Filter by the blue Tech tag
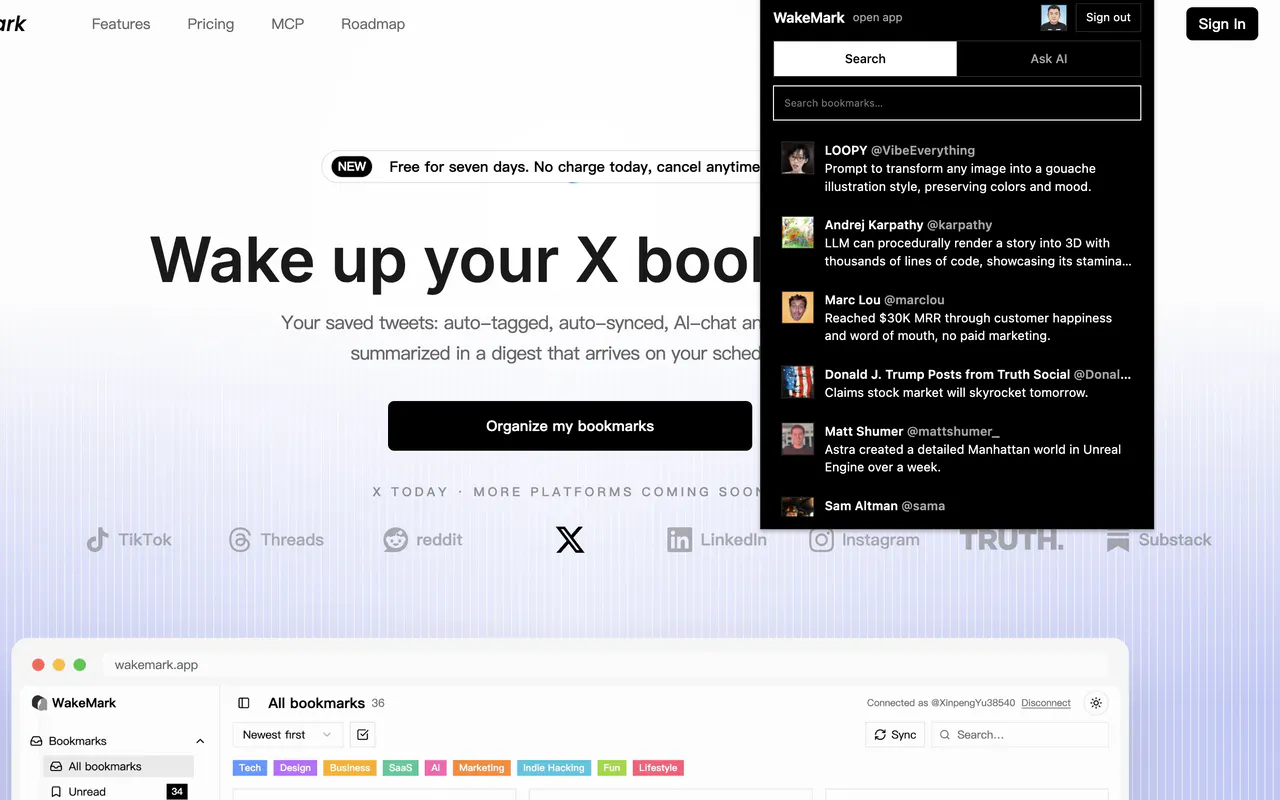The image size is (1280, 800). [250, 768]
